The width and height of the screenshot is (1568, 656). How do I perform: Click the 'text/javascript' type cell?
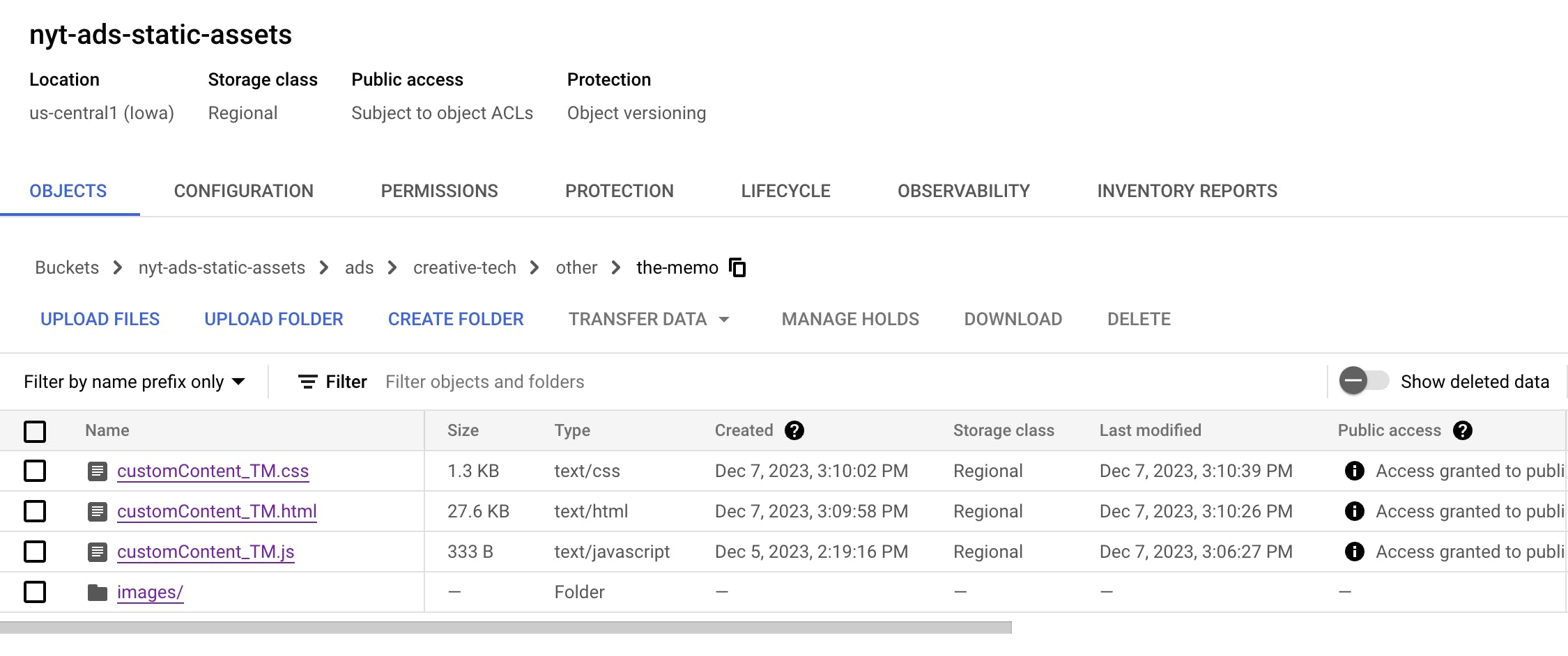click(x=612, y=552)
